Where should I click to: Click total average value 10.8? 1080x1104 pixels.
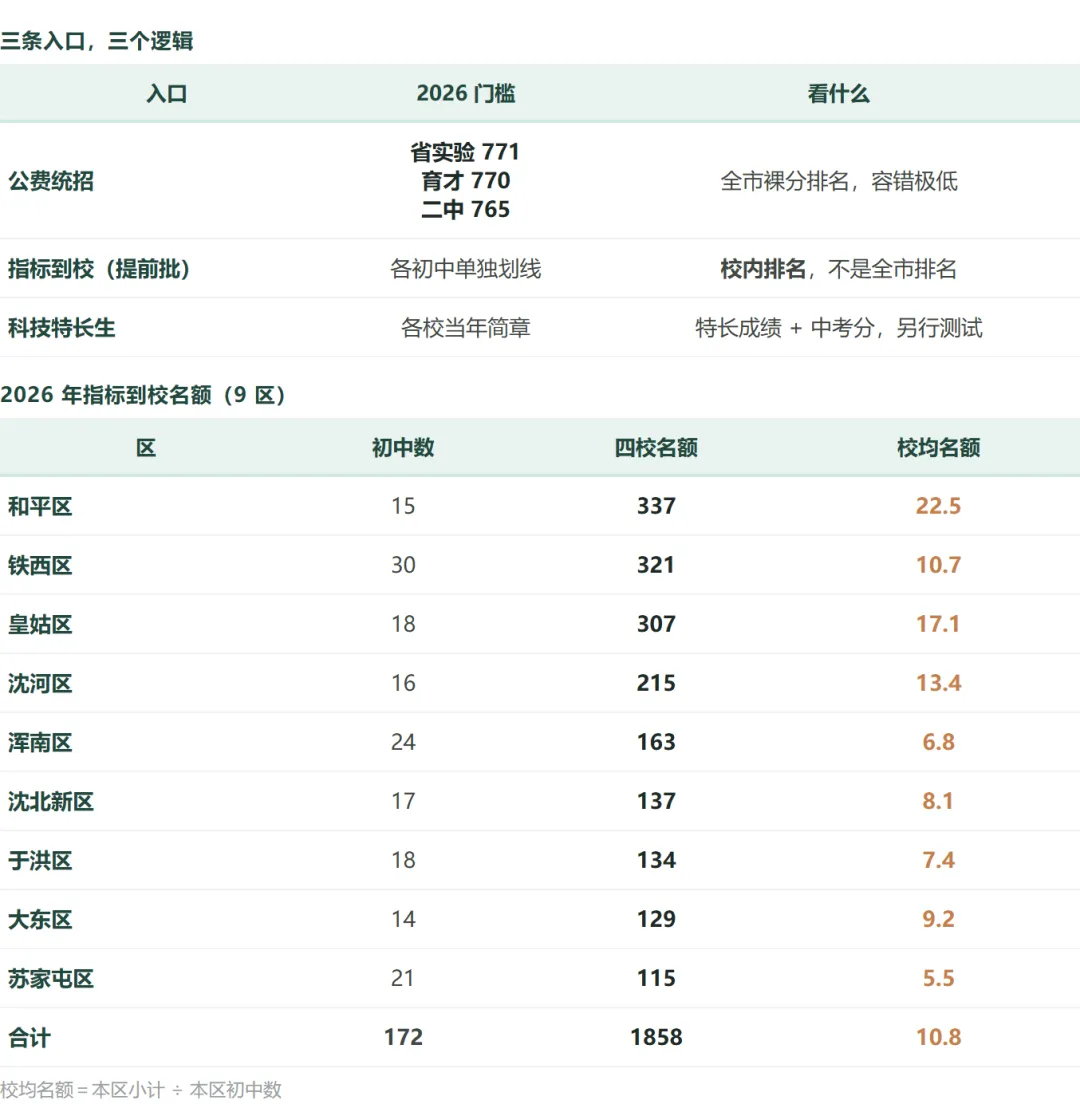click(938, 1039)
